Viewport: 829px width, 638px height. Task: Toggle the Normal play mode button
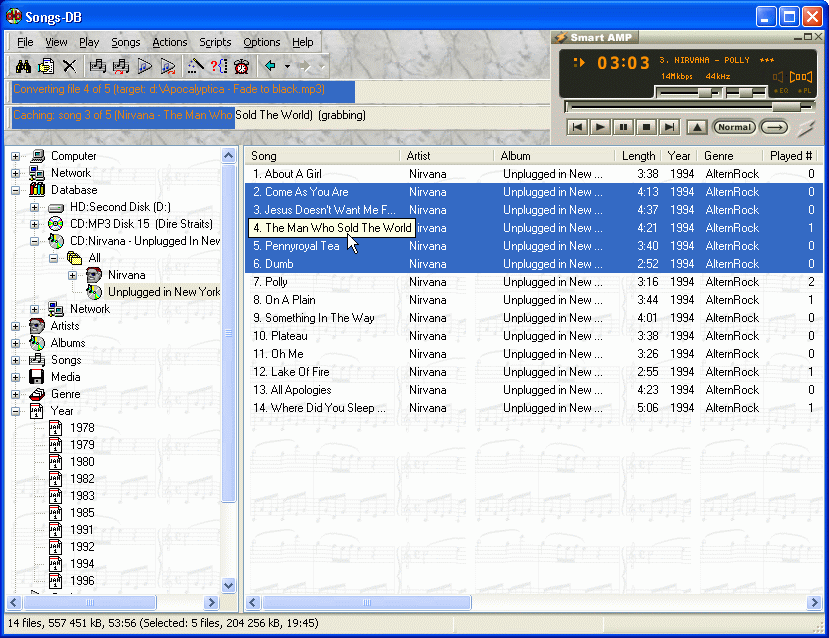pos(734,127)
